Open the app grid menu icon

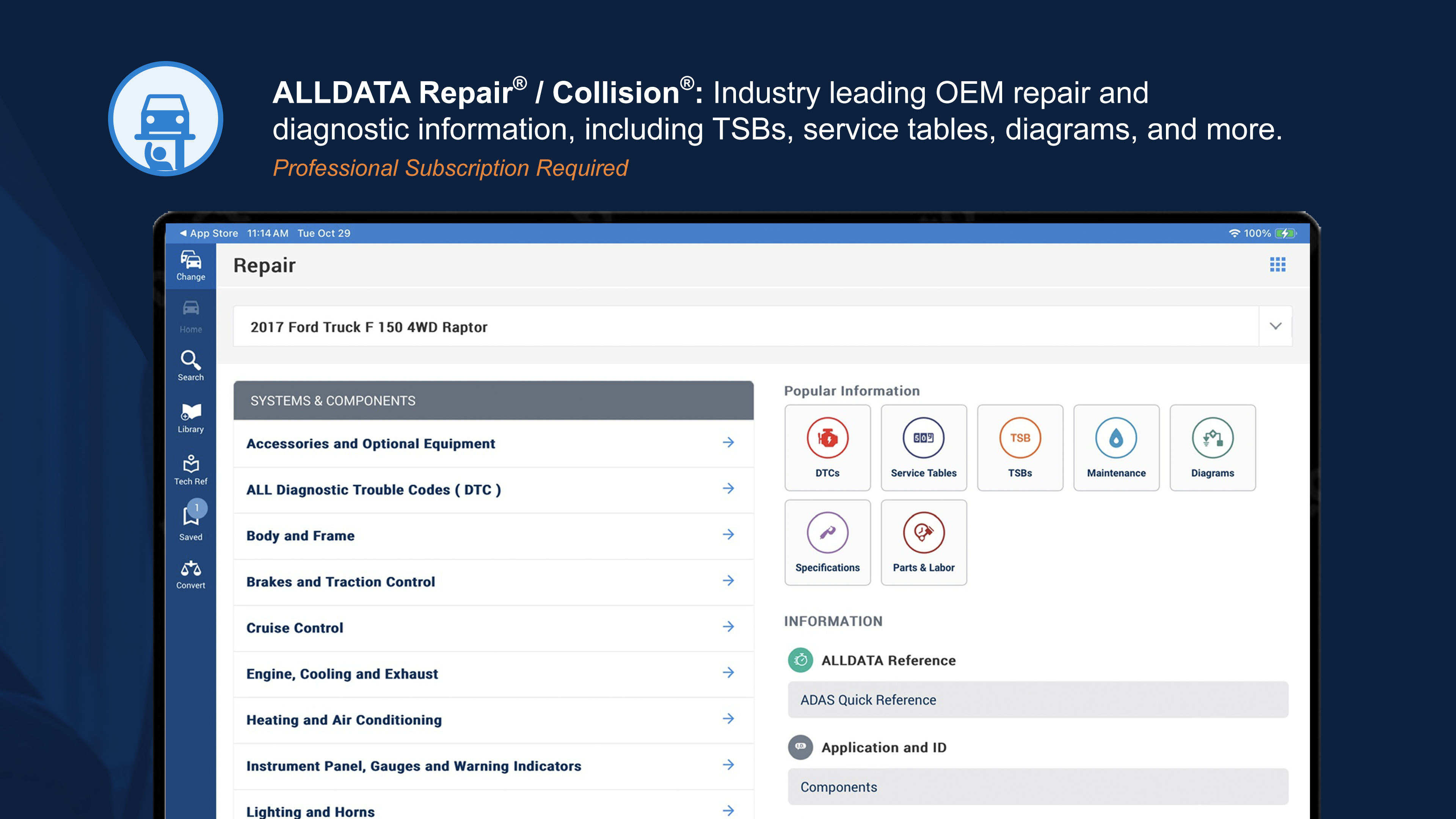1277,265
